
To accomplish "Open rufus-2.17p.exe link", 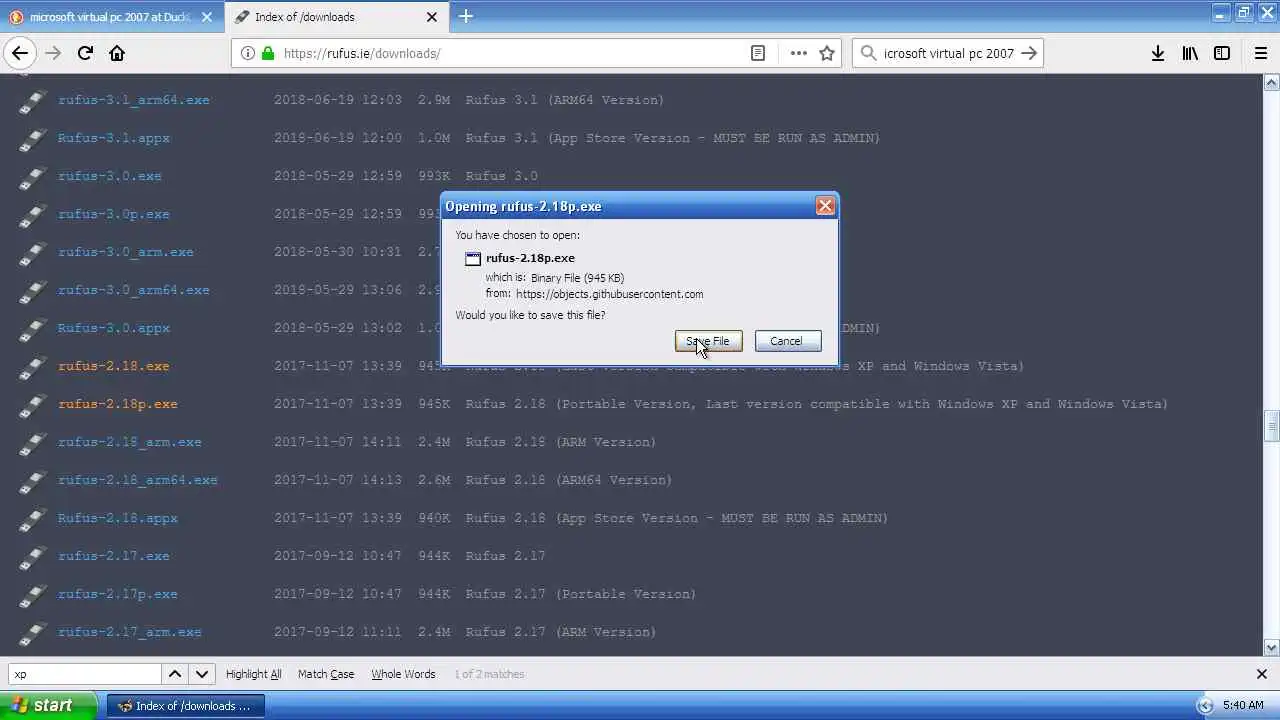I will (118, 594).
